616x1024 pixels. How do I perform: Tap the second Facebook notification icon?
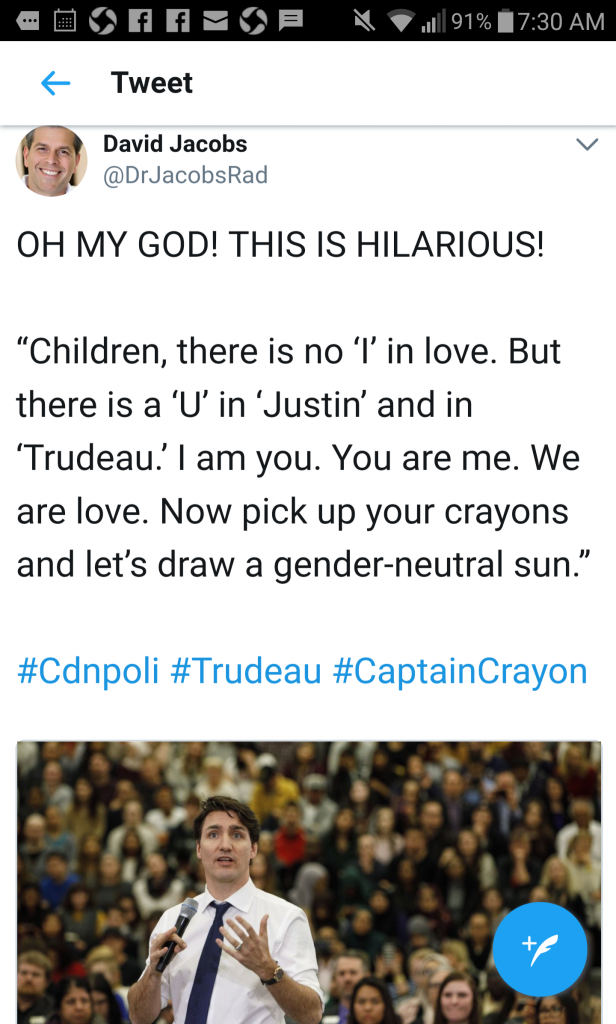click(x=178, y=20)
